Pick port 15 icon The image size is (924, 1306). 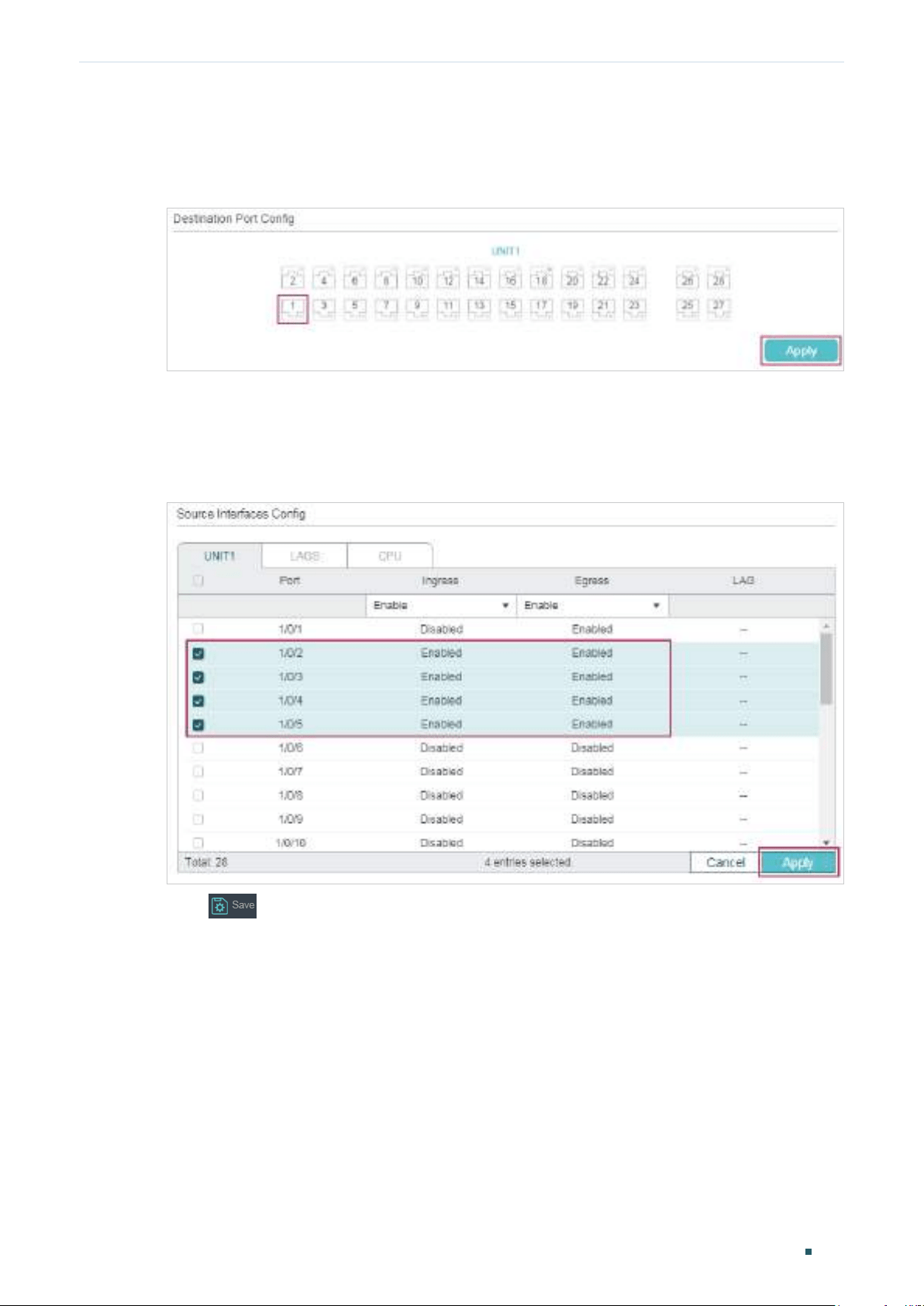click(x=510, y=308)
